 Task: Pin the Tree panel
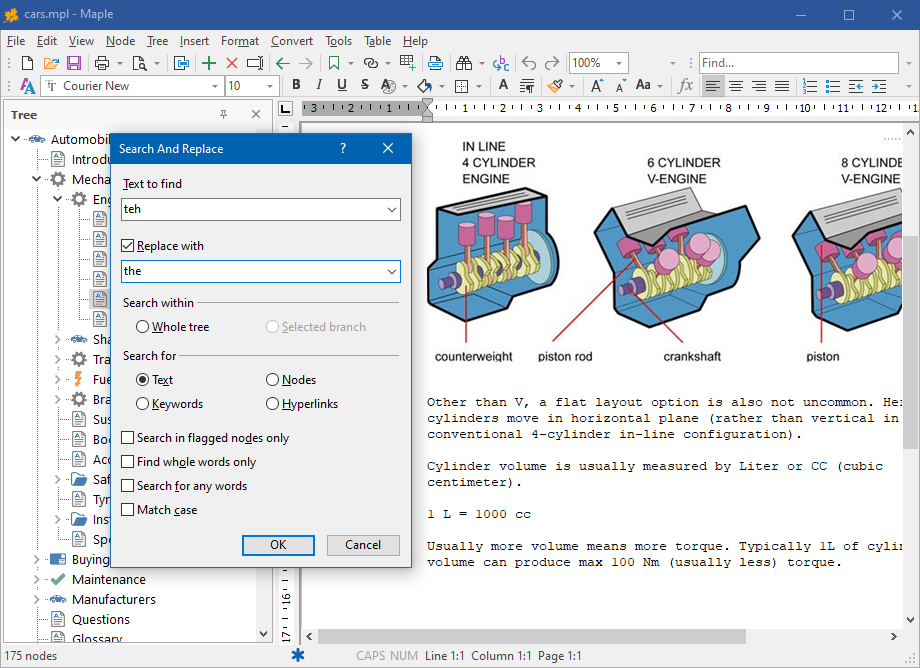pyautogui.click(x=224, y=114)
